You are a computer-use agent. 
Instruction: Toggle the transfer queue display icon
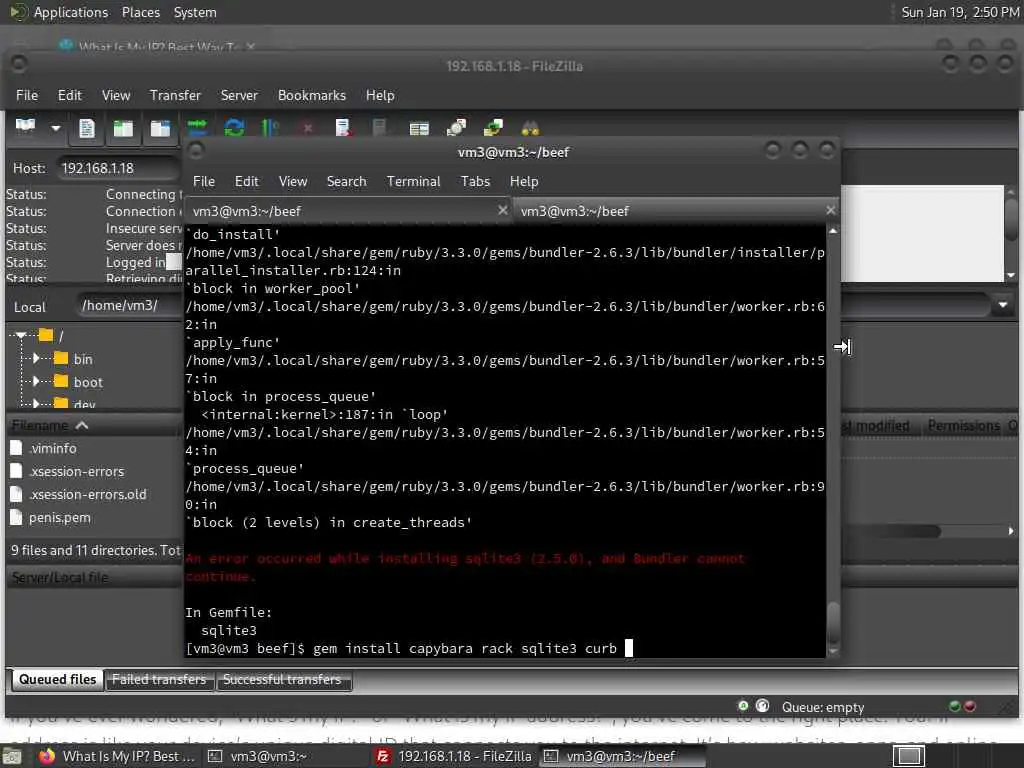point(197,128)
